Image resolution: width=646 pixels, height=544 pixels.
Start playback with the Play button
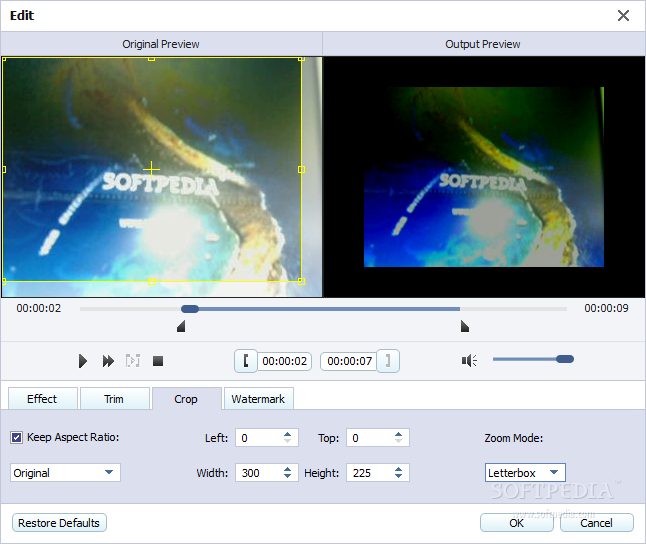coord(82,361)
